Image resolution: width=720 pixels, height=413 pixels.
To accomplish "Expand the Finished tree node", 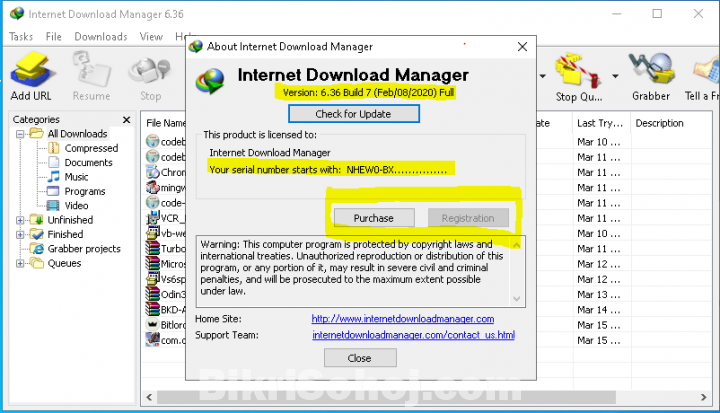I will point(20,234).
